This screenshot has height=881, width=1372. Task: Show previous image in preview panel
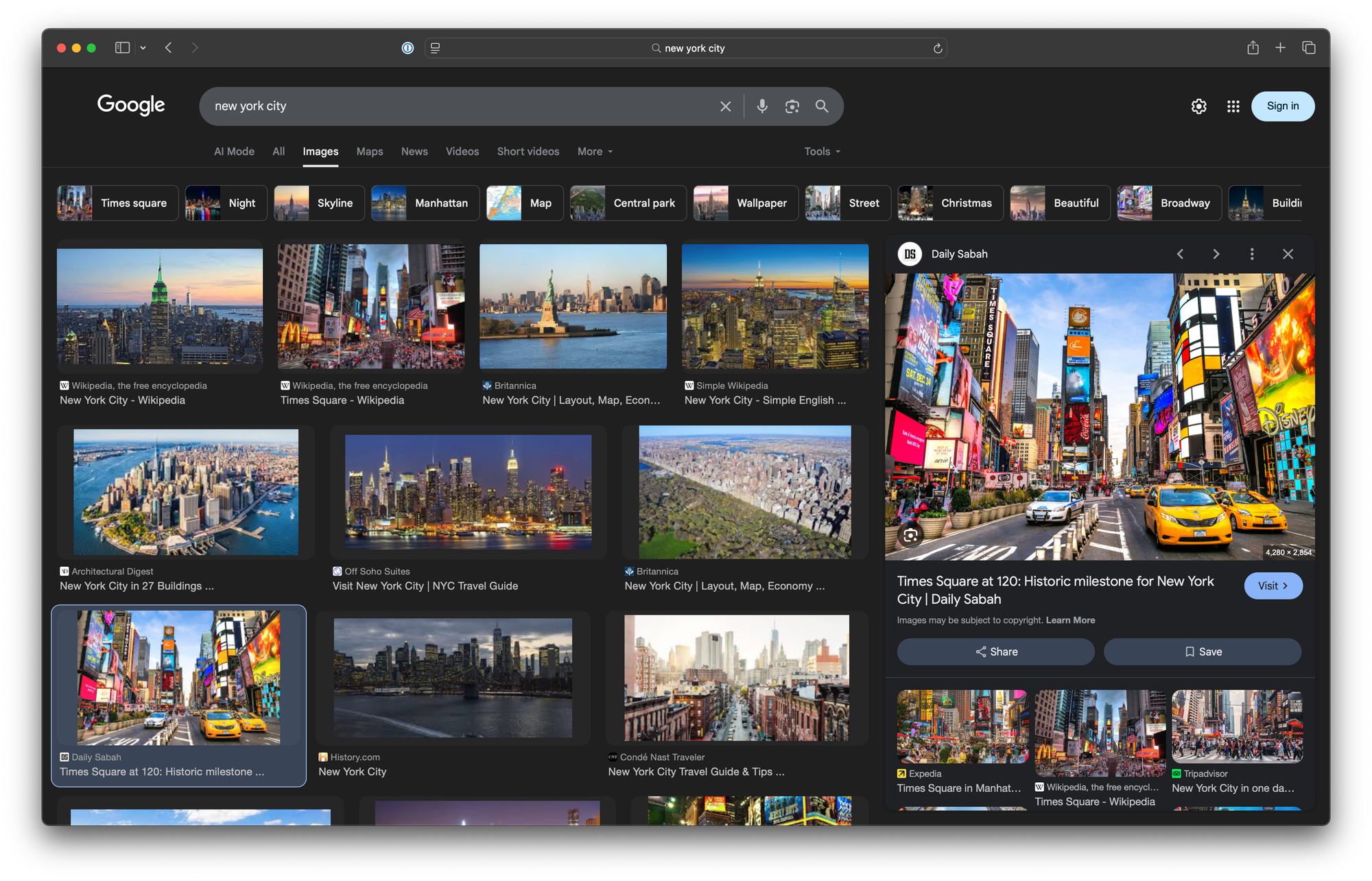pos(1180,254)
